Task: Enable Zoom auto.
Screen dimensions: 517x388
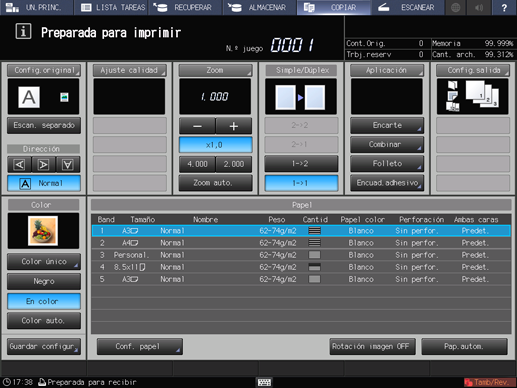Action: (215, 183)
